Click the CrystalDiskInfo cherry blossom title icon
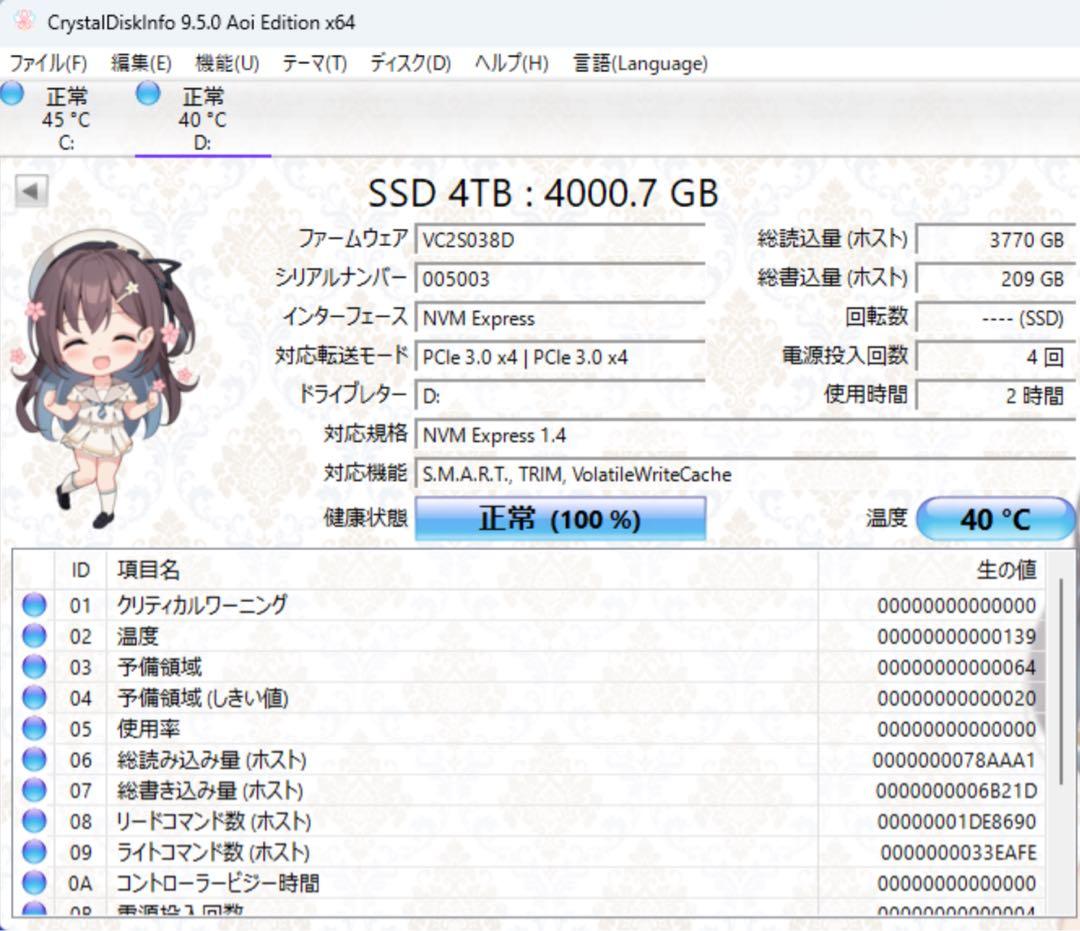Viewport: 1080px width, 931px height. 22,21
